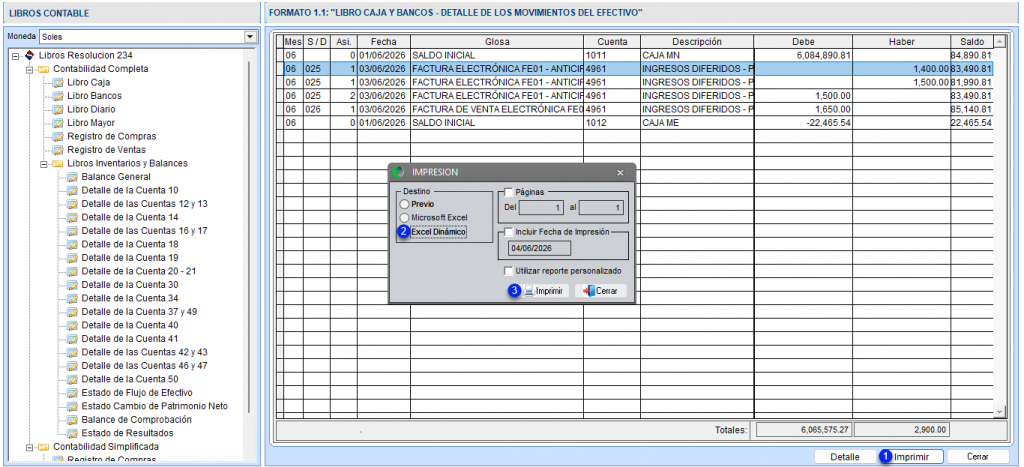Viewport: 1024px width, 467px height.
Task: Click the Detalle de la Cuenta 37 y 49 icon
Action: click(x=72, y=312)
